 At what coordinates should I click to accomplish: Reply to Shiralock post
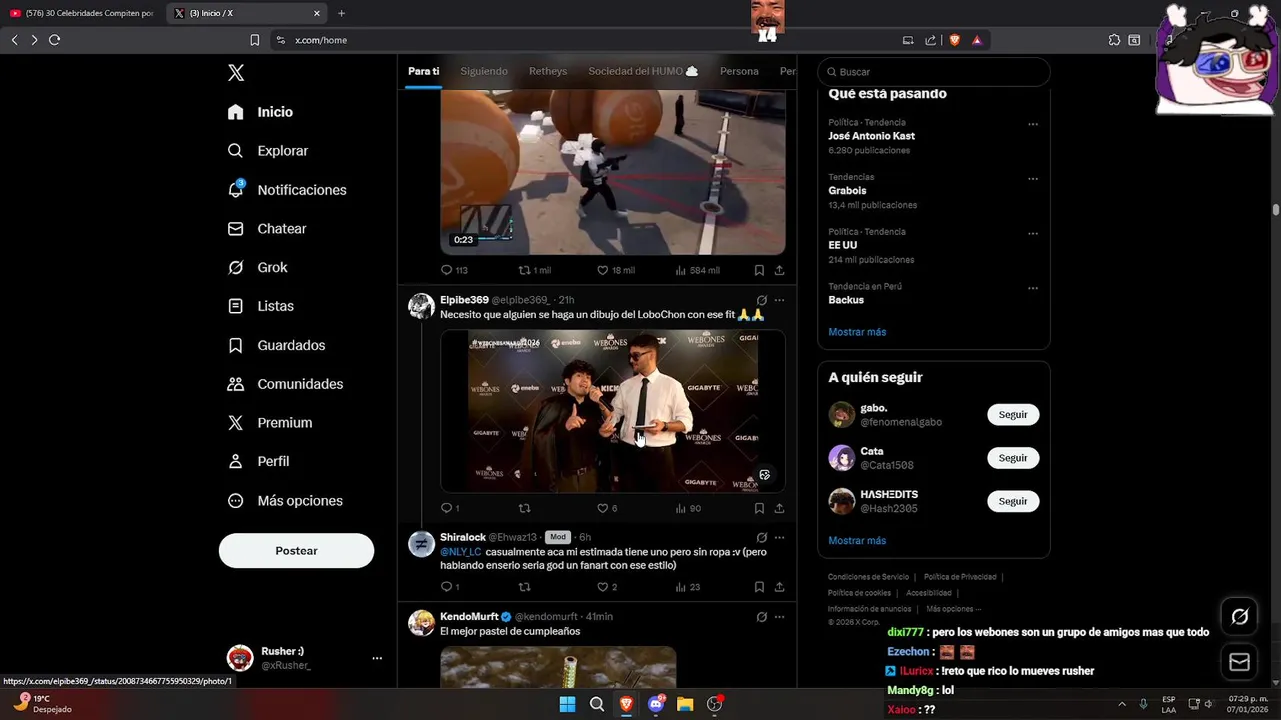tap(450, 587)
